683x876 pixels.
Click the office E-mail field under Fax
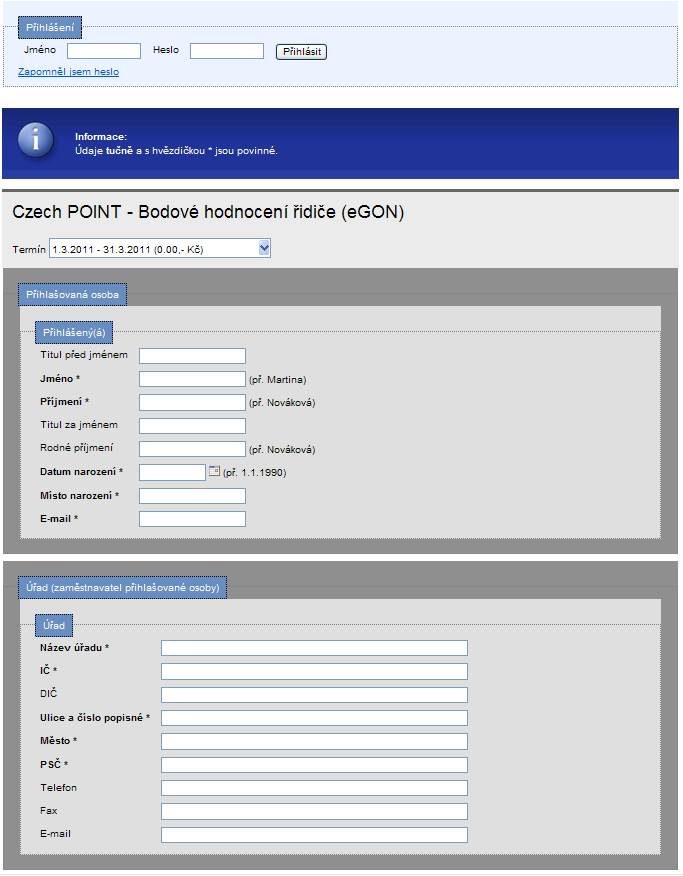click(314, 835)
